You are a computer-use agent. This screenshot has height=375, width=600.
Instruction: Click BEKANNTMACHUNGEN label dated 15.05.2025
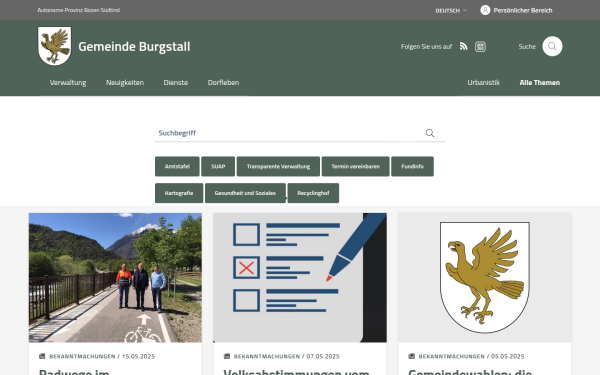[82, 356]
